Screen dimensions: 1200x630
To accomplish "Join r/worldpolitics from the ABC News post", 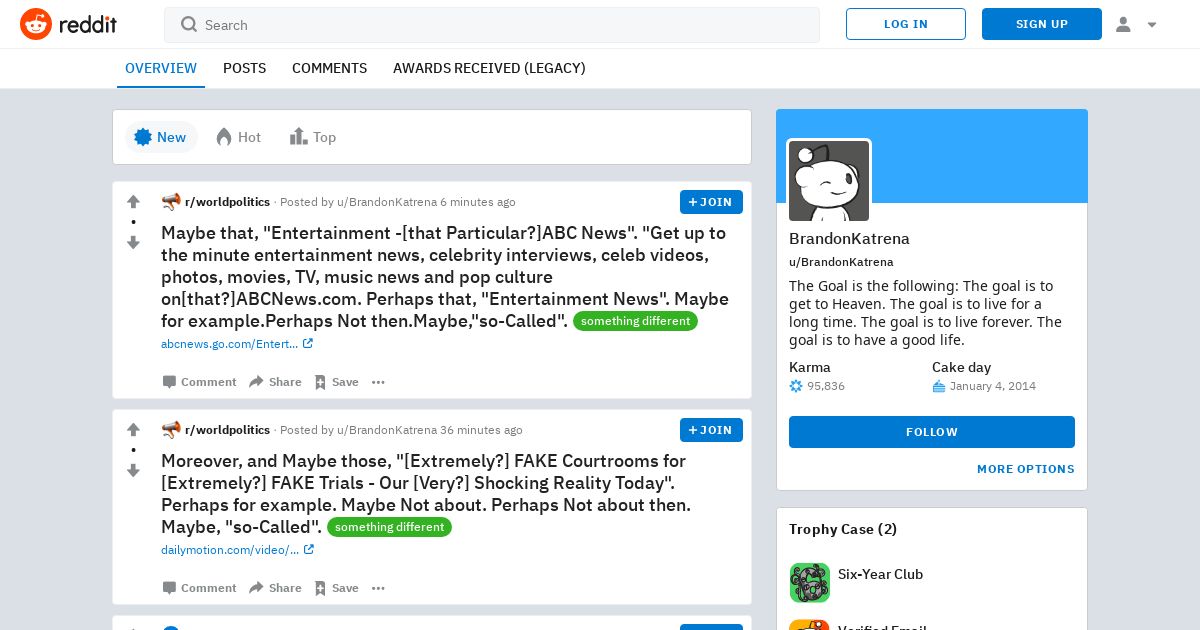I will pos(711,202).
